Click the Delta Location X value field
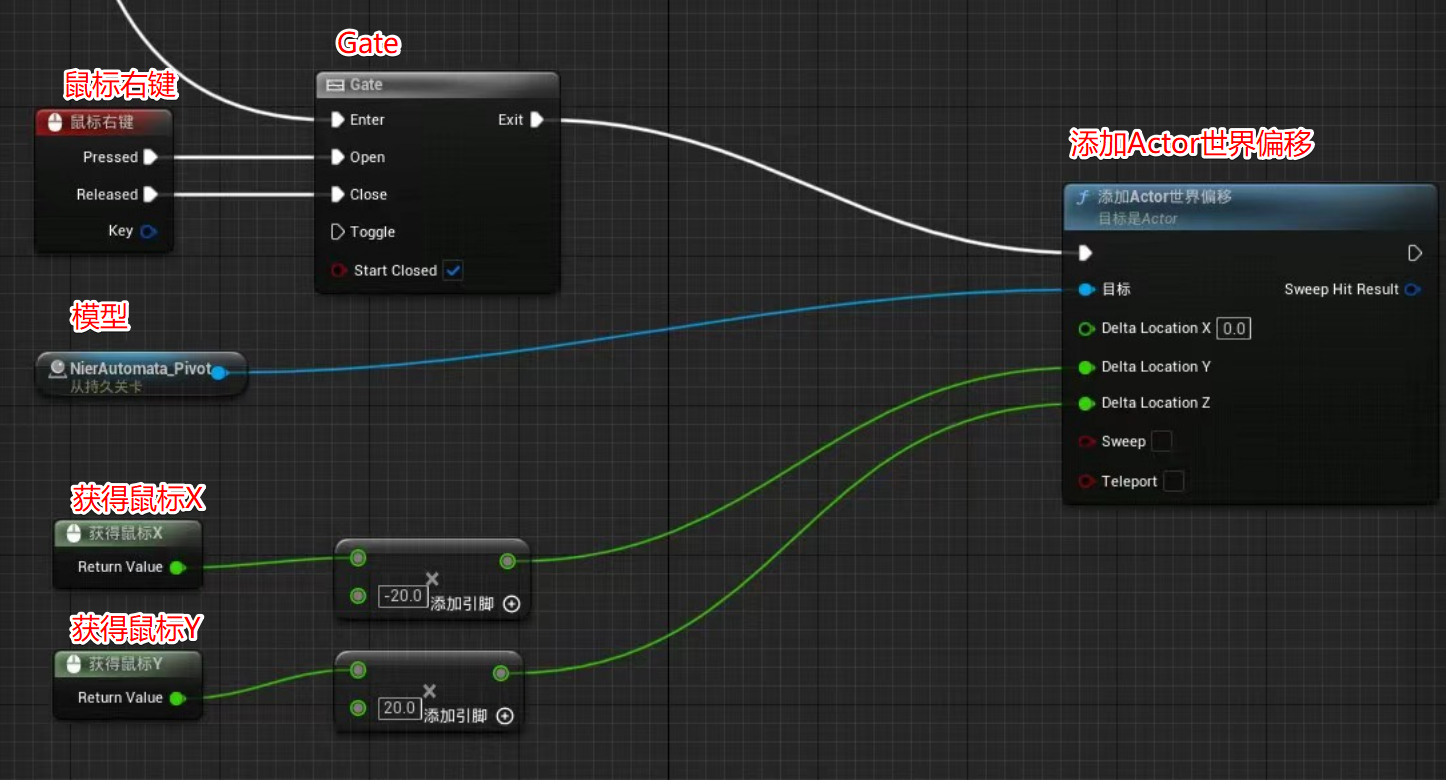Screen dimensions: 1446x780 1234,328
